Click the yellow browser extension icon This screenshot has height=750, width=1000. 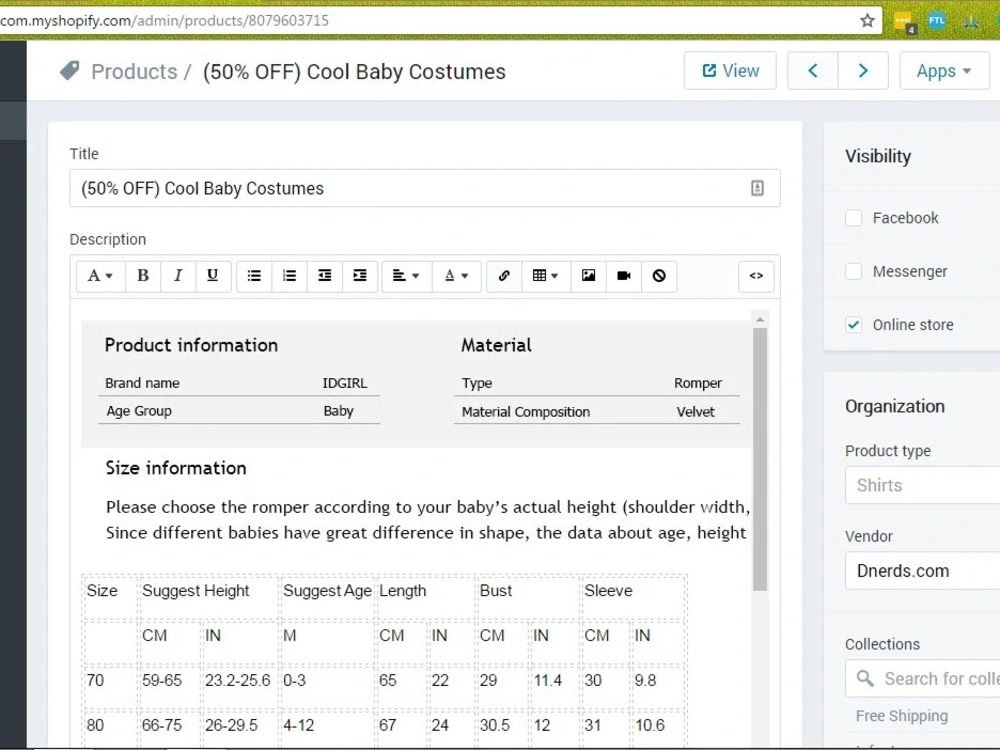pyautogui.click(x=904, y=22)
